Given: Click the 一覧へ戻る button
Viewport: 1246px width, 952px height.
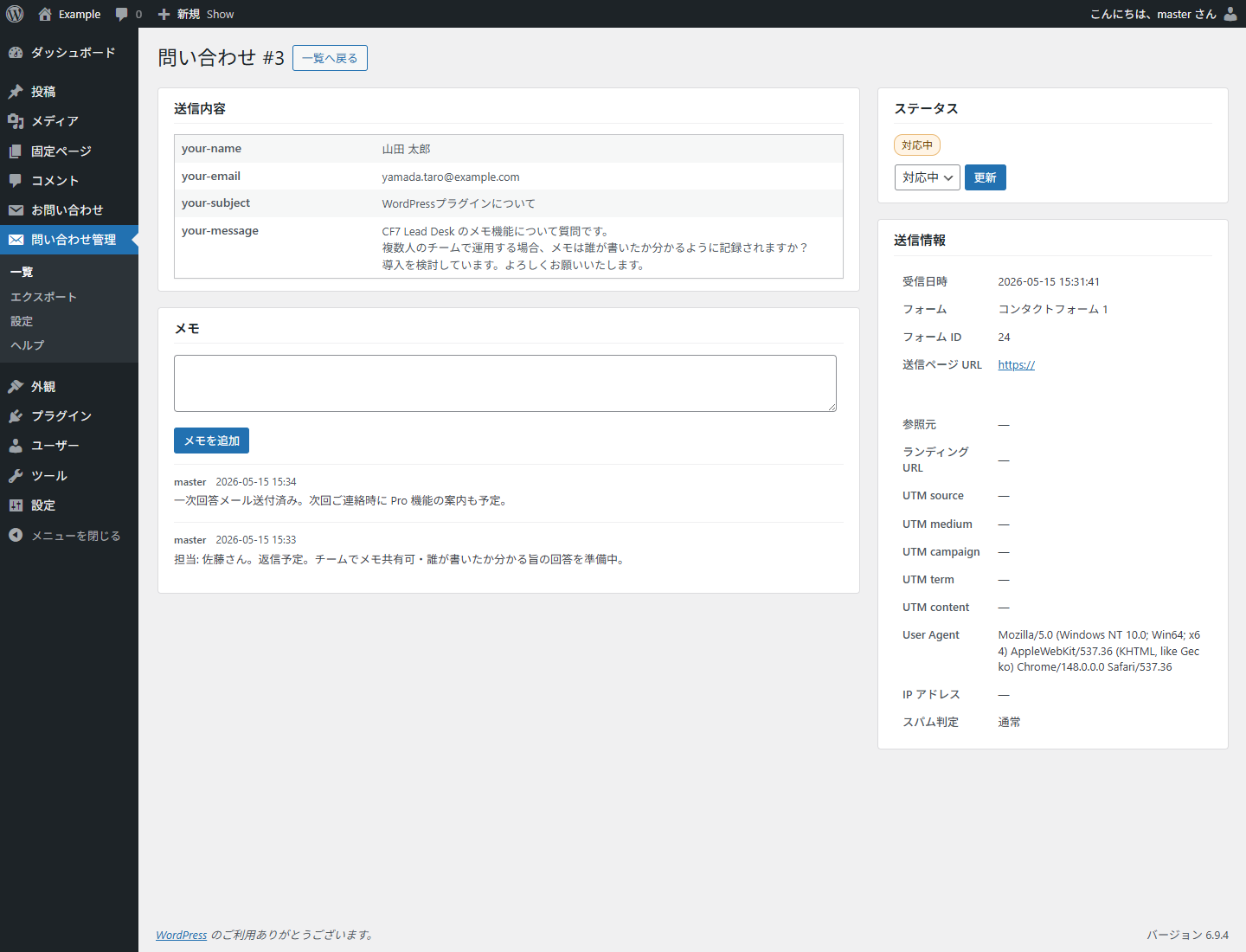Looking at the screenshot, I should 330,58.
